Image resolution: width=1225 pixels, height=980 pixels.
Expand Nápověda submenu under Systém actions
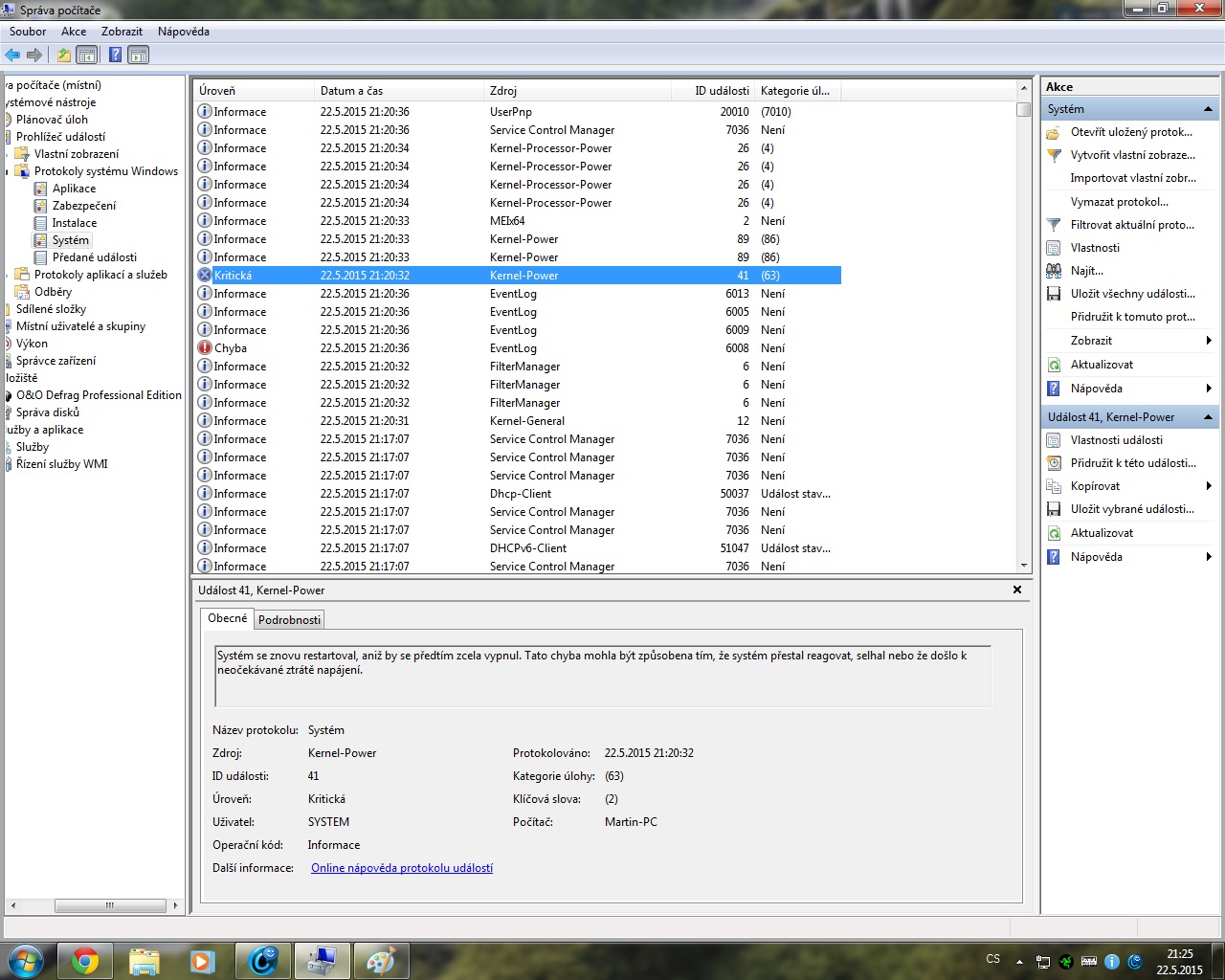(x=1129, y=389)
